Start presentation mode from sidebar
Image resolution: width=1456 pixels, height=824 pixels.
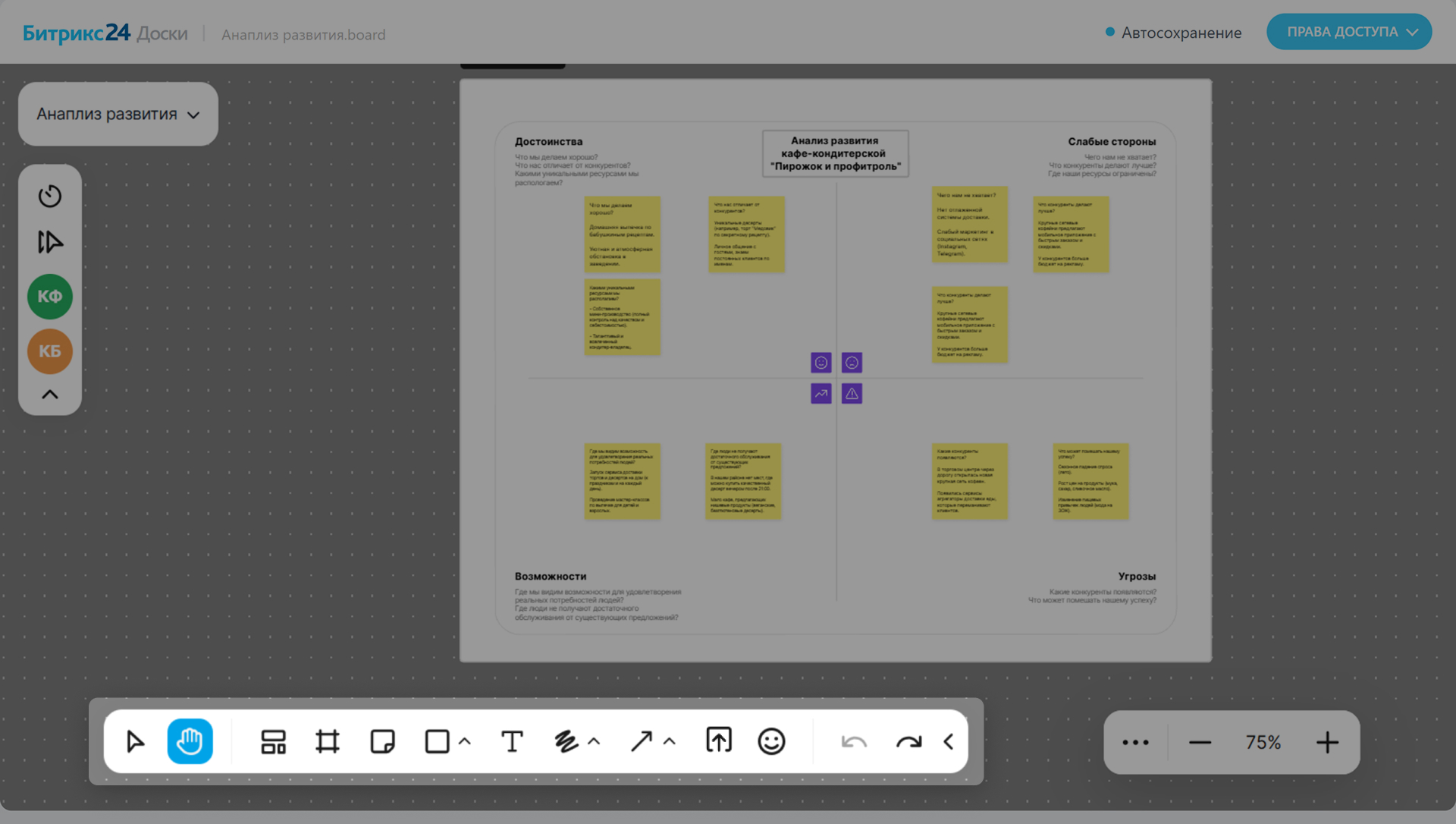(x=50, y=242)
